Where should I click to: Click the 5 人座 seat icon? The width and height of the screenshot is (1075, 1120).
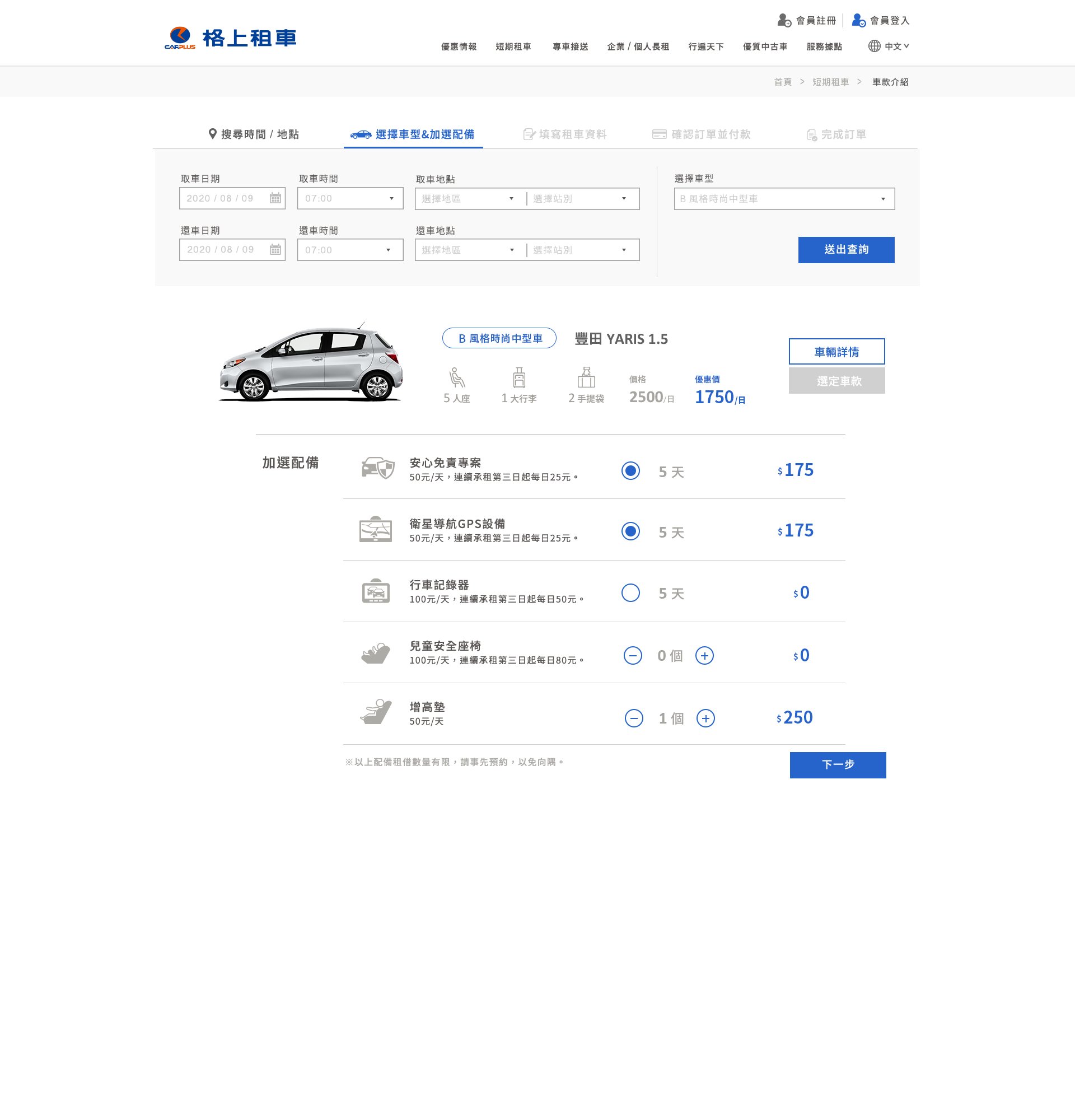(x=457, y=377)
